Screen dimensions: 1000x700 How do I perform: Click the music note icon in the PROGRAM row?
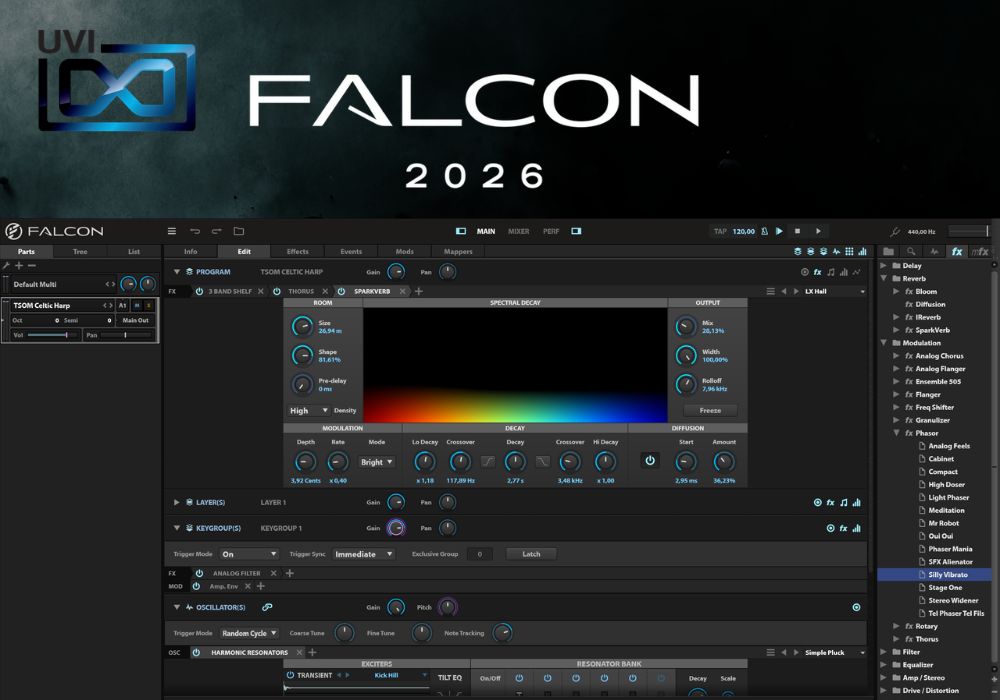point(831,271)
